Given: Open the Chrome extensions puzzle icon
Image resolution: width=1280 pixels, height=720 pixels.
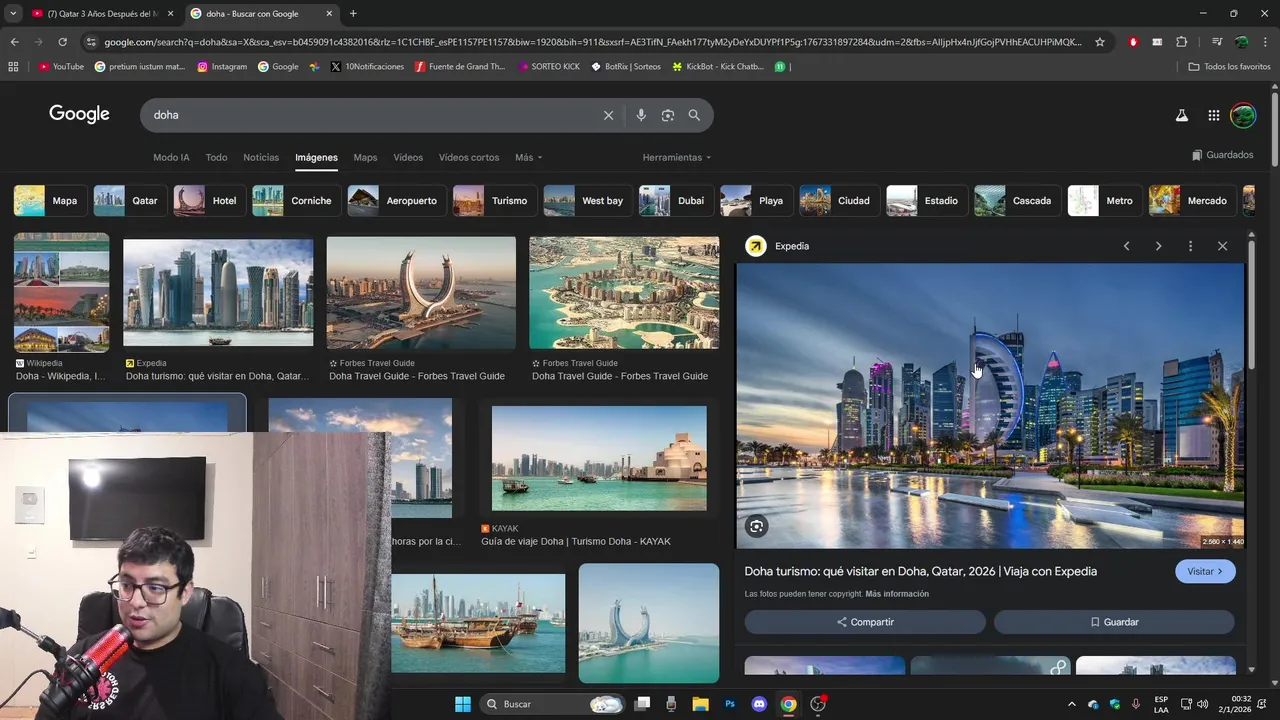Looking at the screenshot, I should [x=1181, y=42].
